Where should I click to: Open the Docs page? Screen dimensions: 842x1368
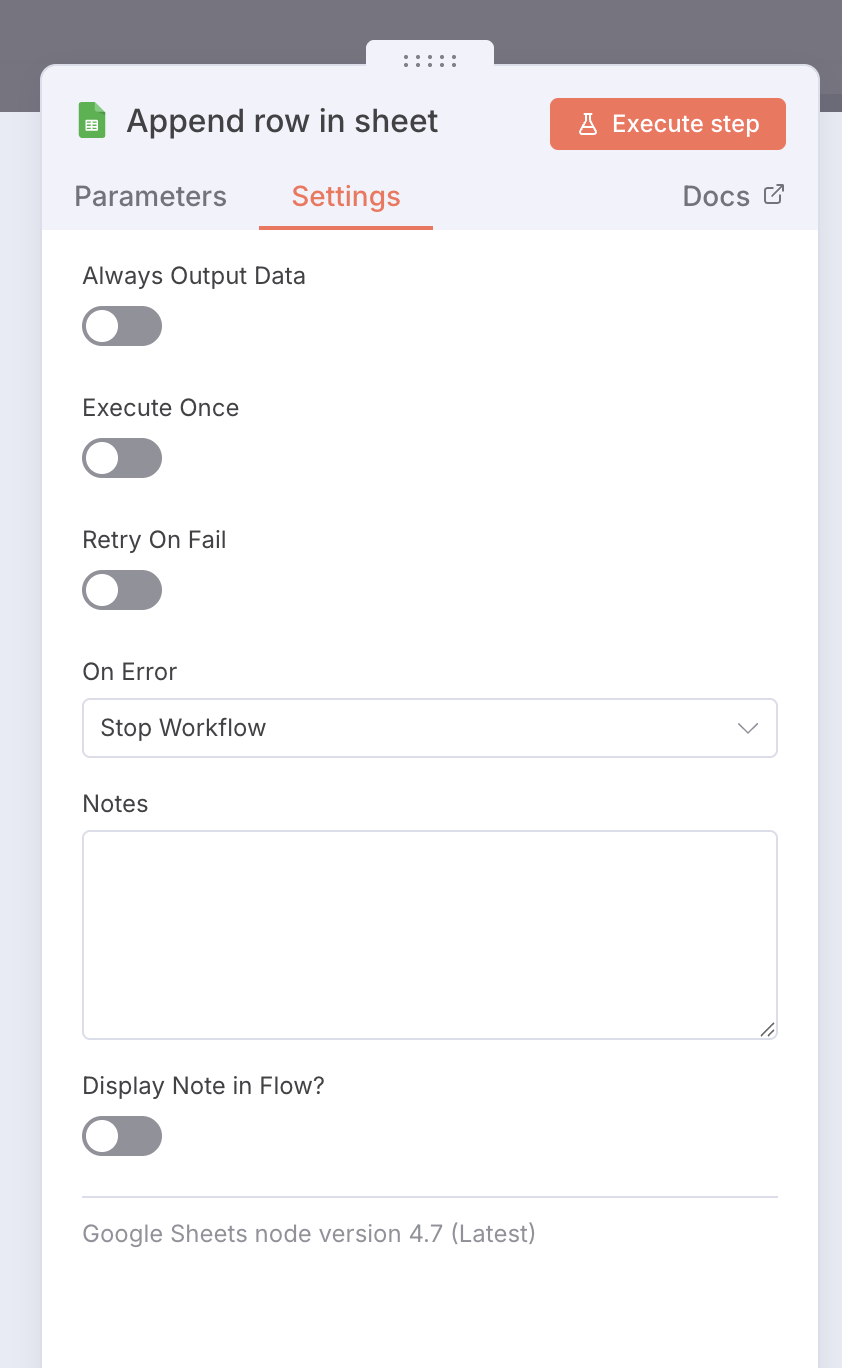716,196
